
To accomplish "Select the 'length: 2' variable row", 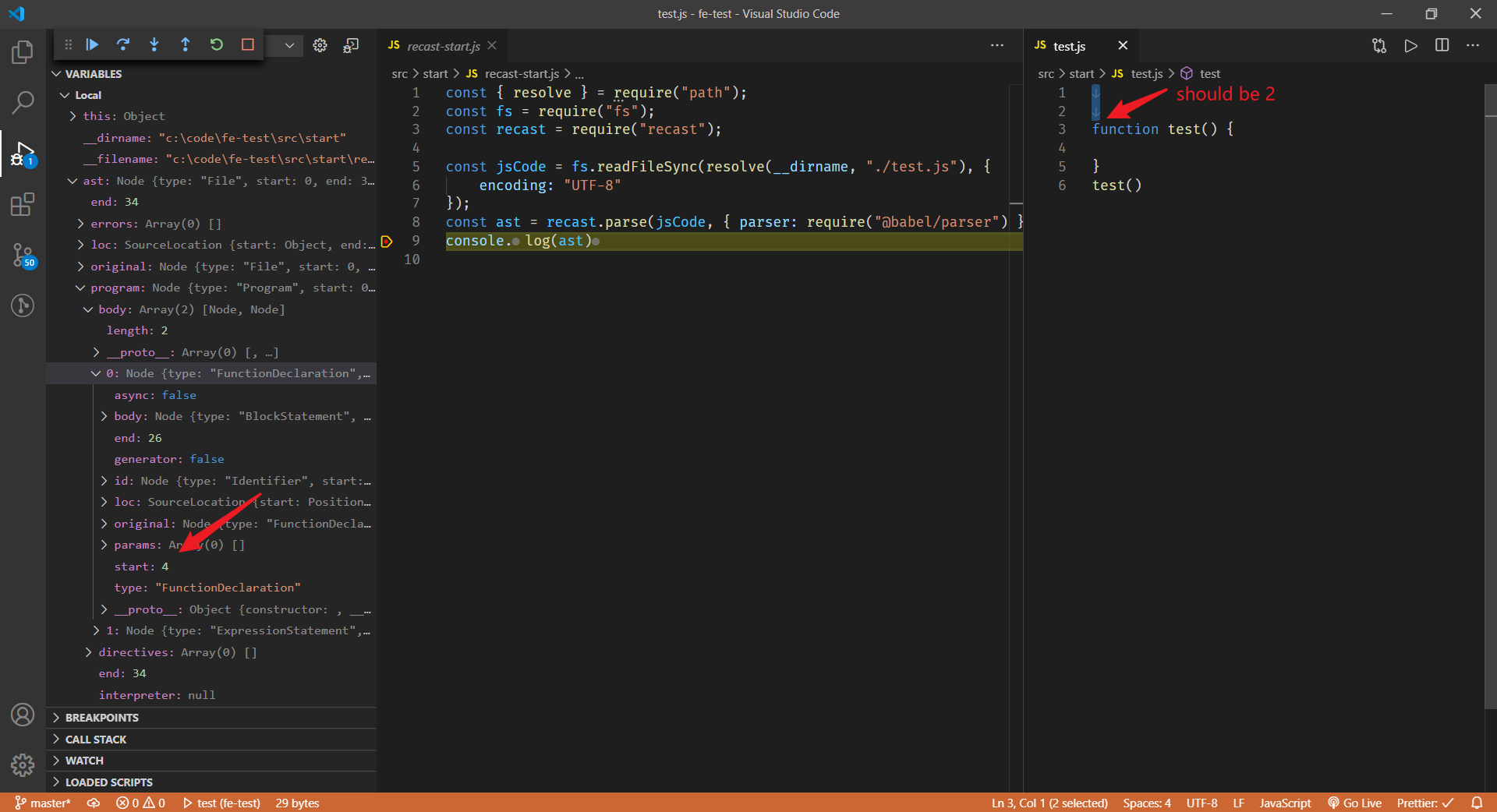I will coord(211,330).
